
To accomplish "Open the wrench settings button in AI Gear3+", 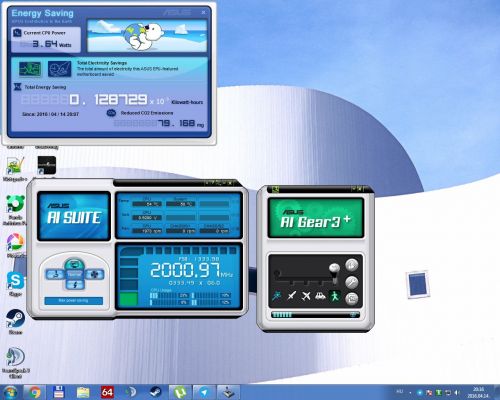I will [351, 282].
